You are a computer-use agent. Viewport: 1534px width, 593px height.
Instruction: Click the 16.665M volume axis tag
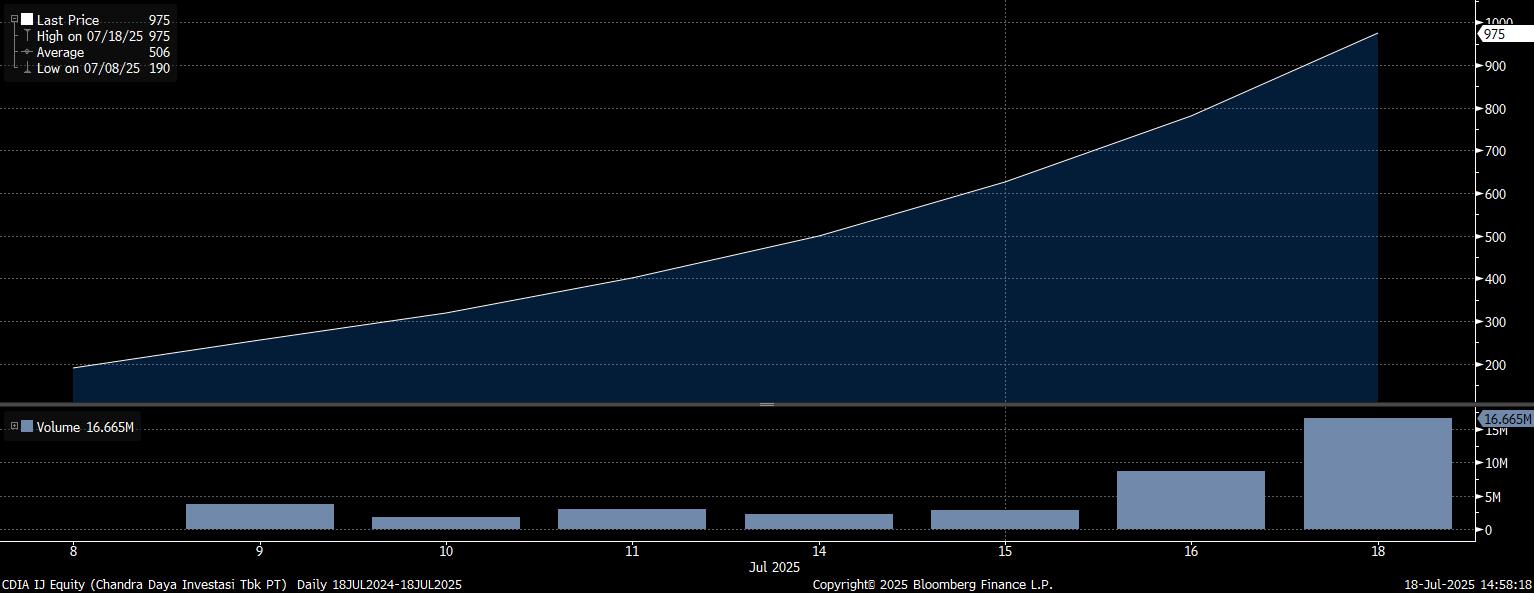1506,420
